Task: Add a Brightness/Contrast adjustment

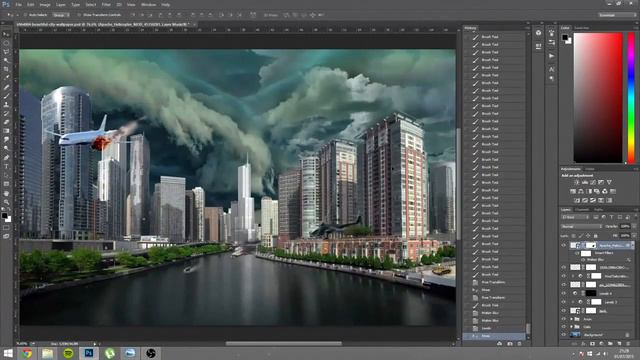Action: point(576,182)
